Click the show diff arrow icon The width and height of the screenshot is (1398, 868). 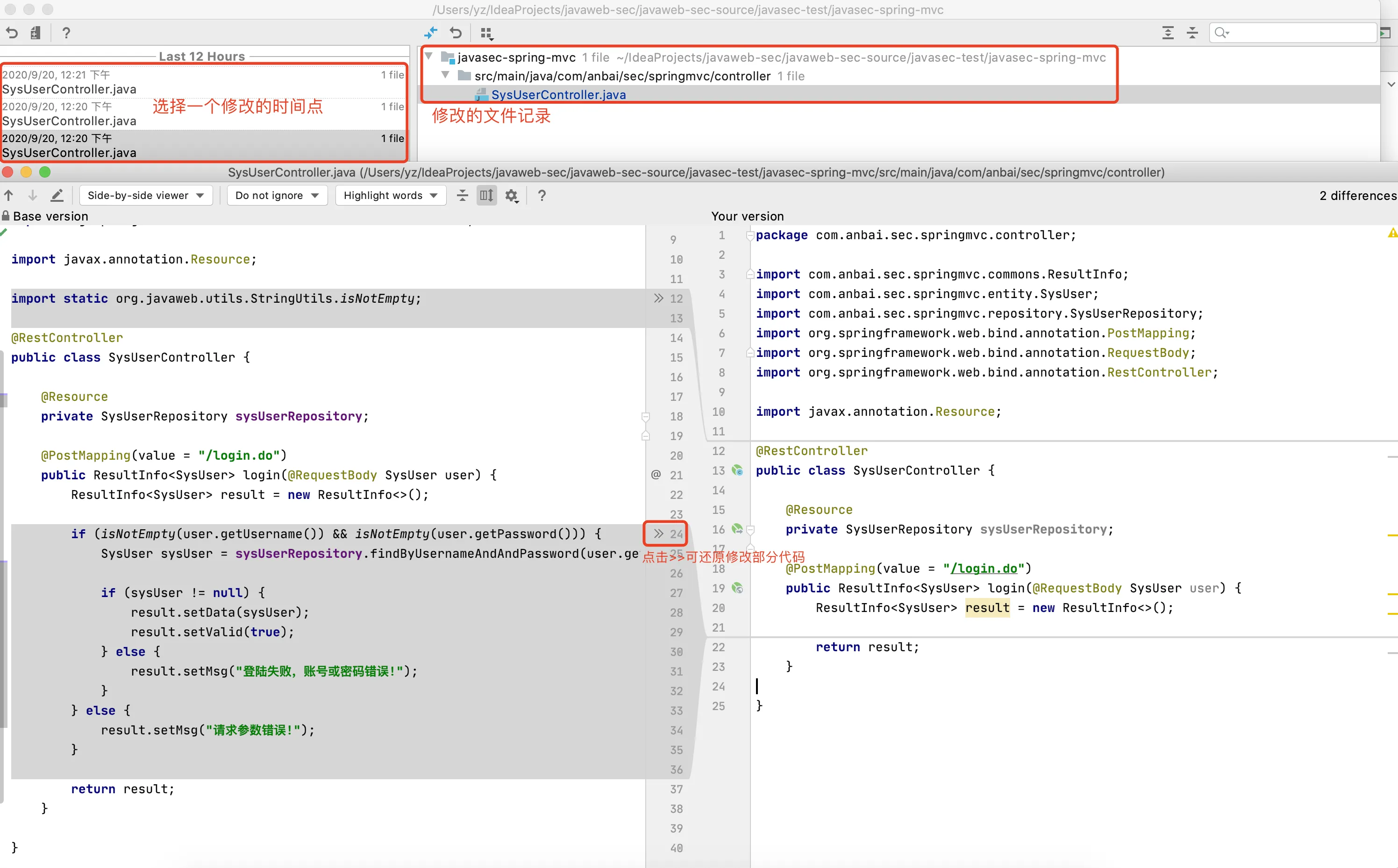[431, 33]
